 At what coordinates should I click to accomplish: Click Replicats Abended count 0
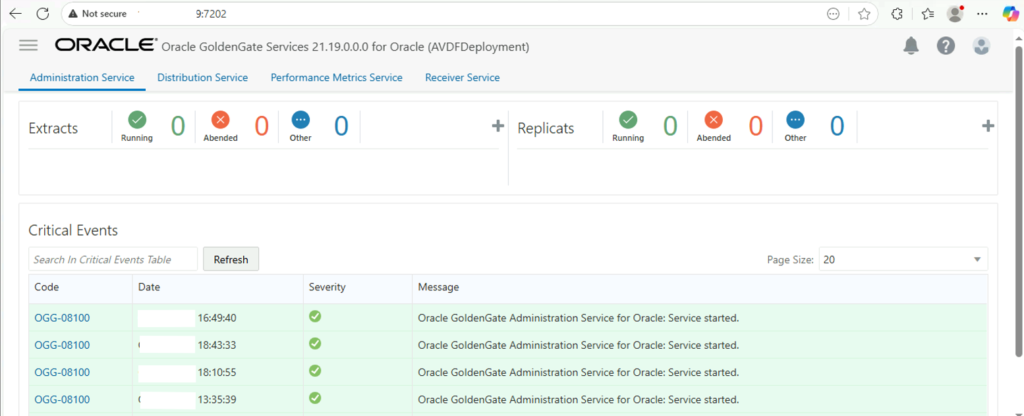coord(756,125)
